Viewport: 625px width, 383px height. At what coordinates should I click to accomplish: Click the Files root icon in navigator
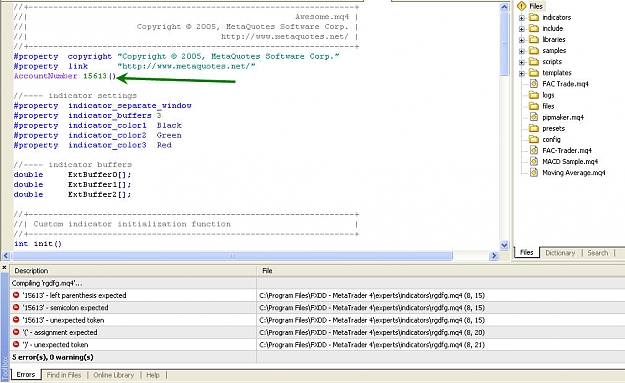pos(521,6)
